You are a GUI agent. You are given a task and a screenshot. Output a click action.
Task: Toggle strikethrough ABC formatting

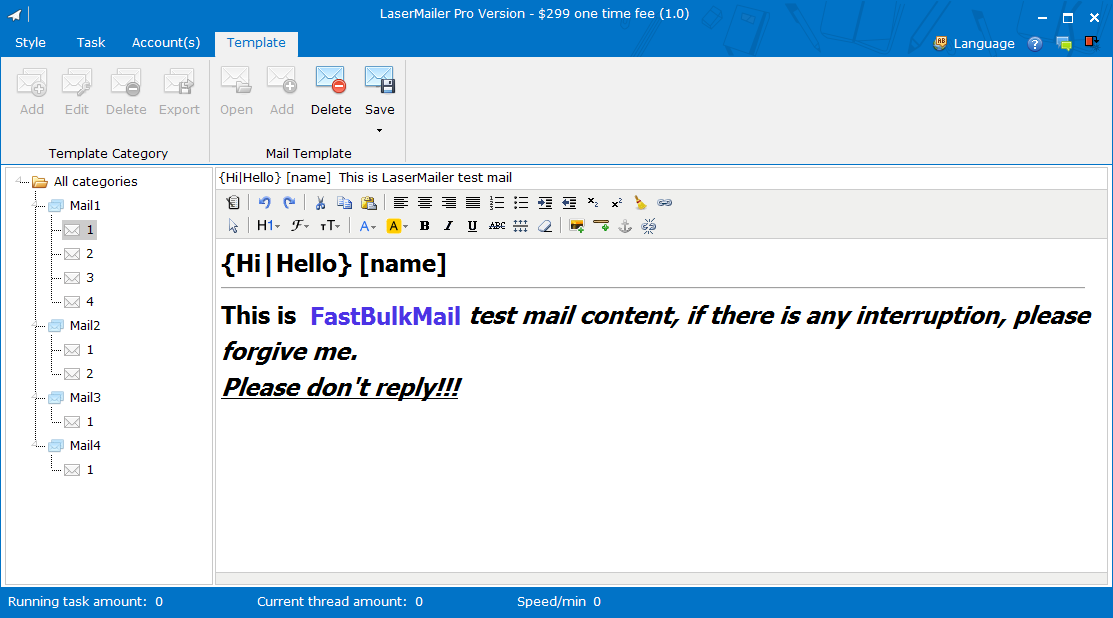(497, 226)
